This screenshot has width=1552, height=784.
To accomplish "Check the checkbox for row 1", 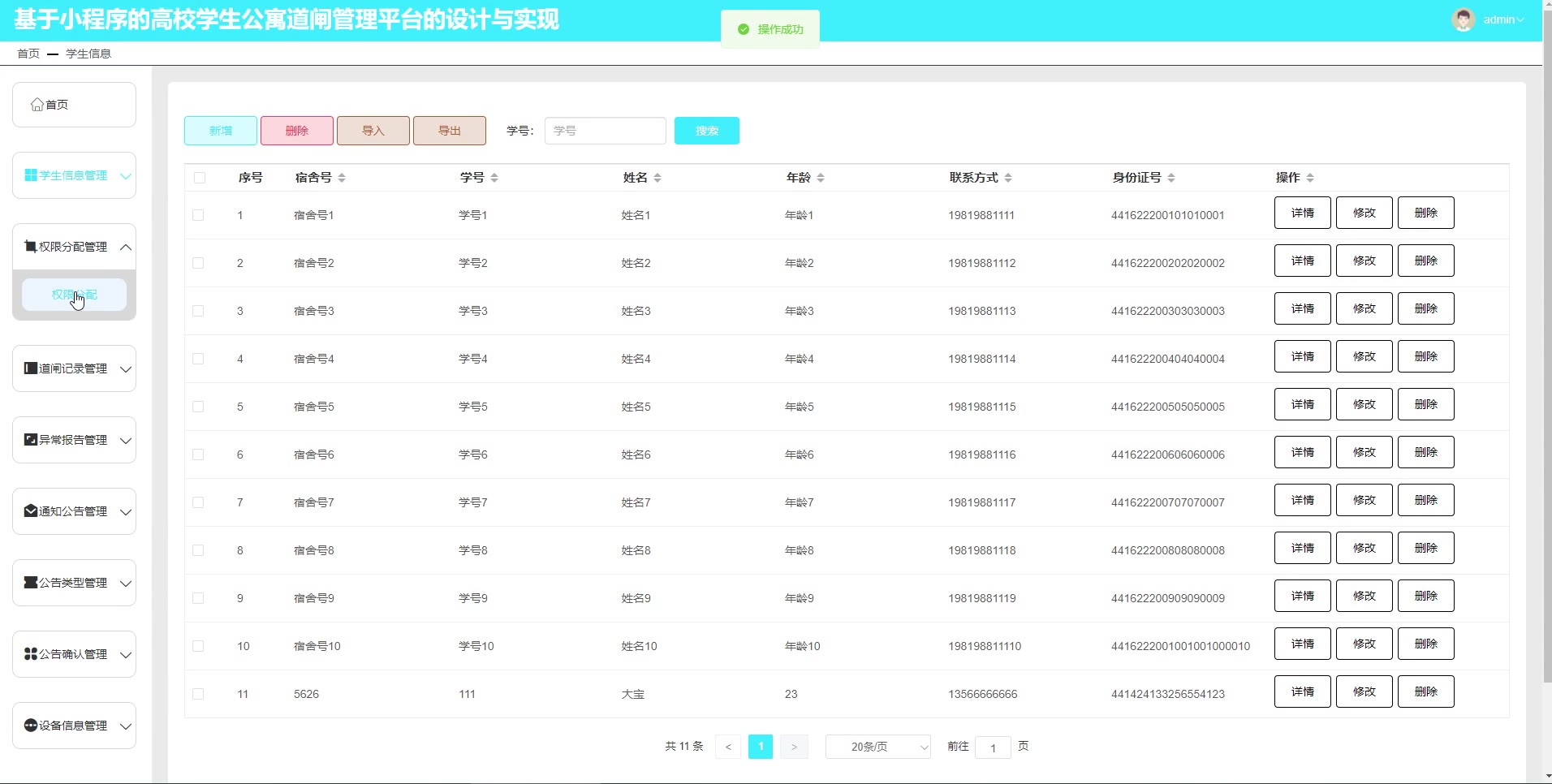I will click(x=198, y=215).
